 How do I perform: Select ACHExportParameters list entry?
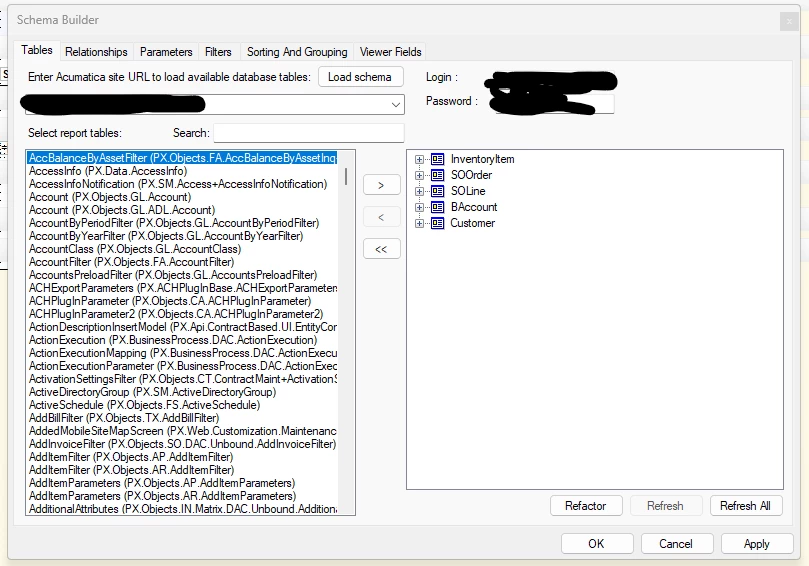183,288
